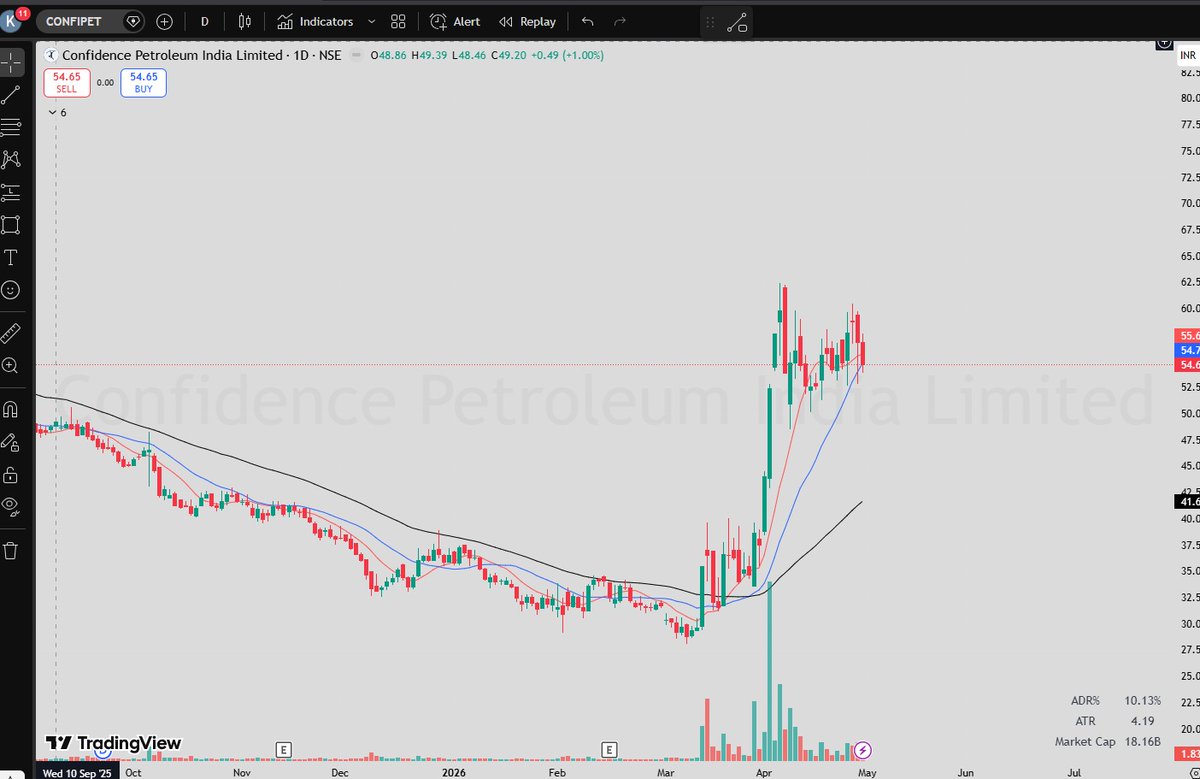Click the 55.6 red price label
This screenshot has height=779, width=1200.
1189,336
